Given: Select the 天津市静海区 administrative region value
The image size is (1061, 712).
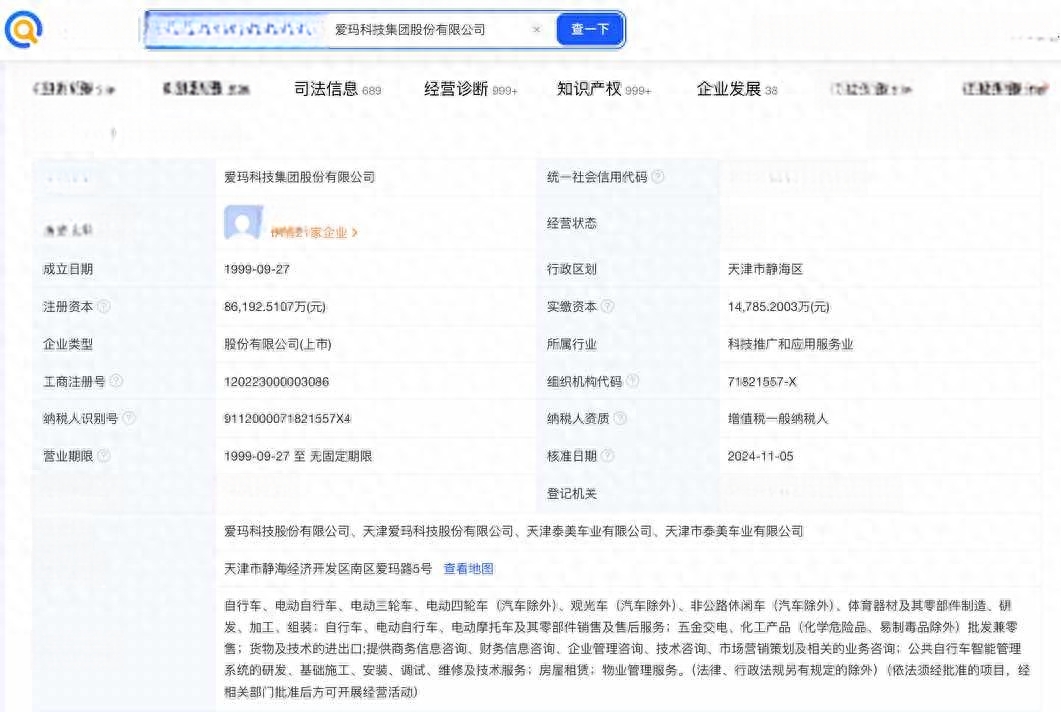Looking at the screenshot, I should point(765,269).
